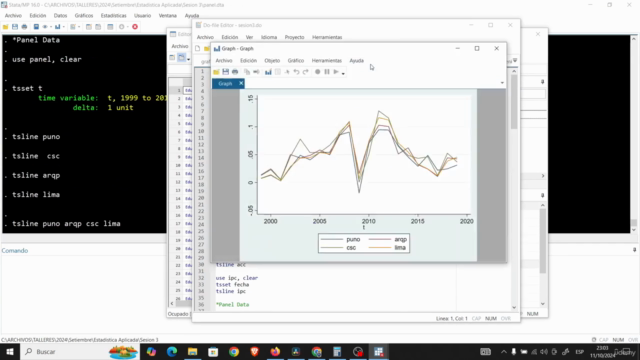This screenshot has width=640, height=360.
Task: Graph window icon in Stata main toolbar
Action: point(57,27)
